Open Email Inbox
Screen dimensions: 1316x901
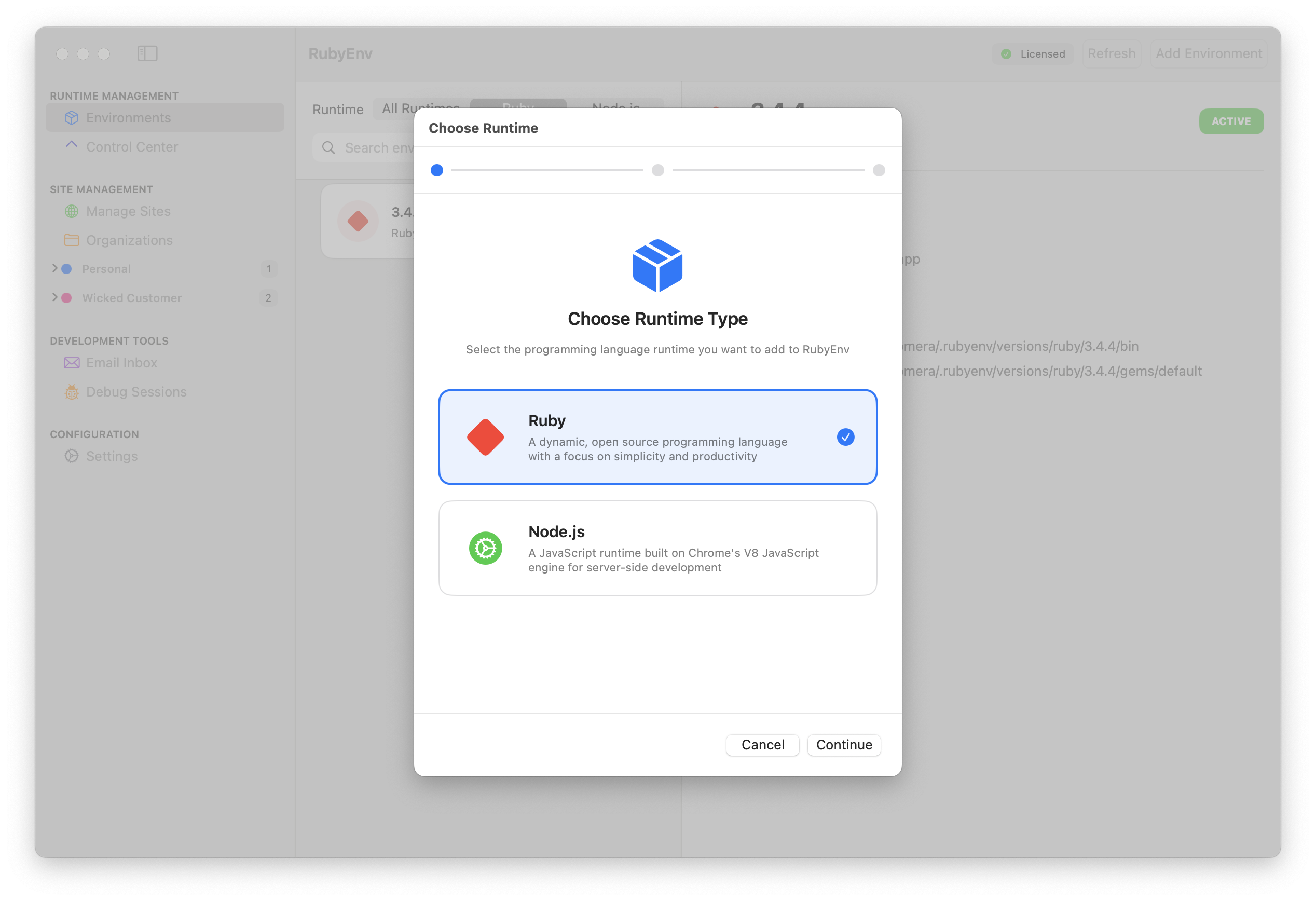point(165,362)
